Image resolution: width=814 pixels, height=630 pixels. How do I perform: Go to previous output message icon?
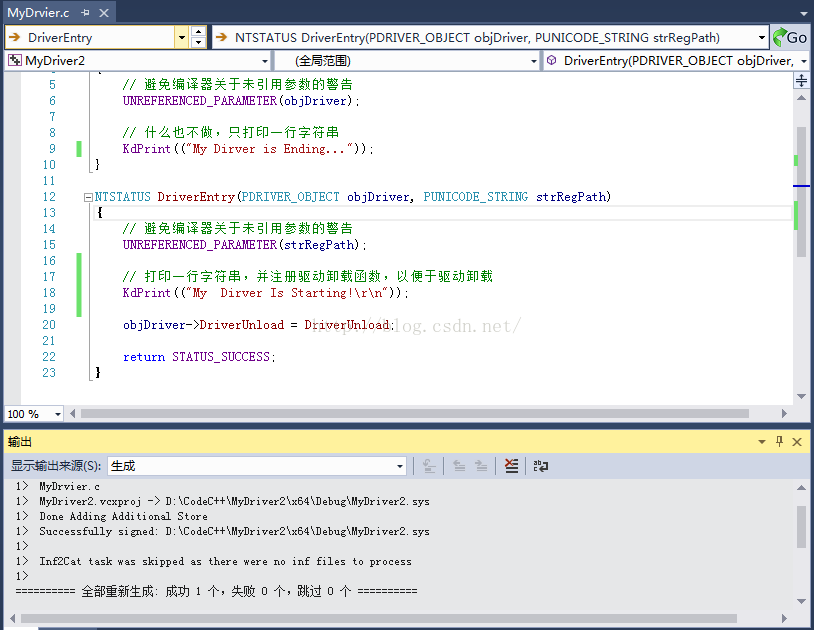459,466
